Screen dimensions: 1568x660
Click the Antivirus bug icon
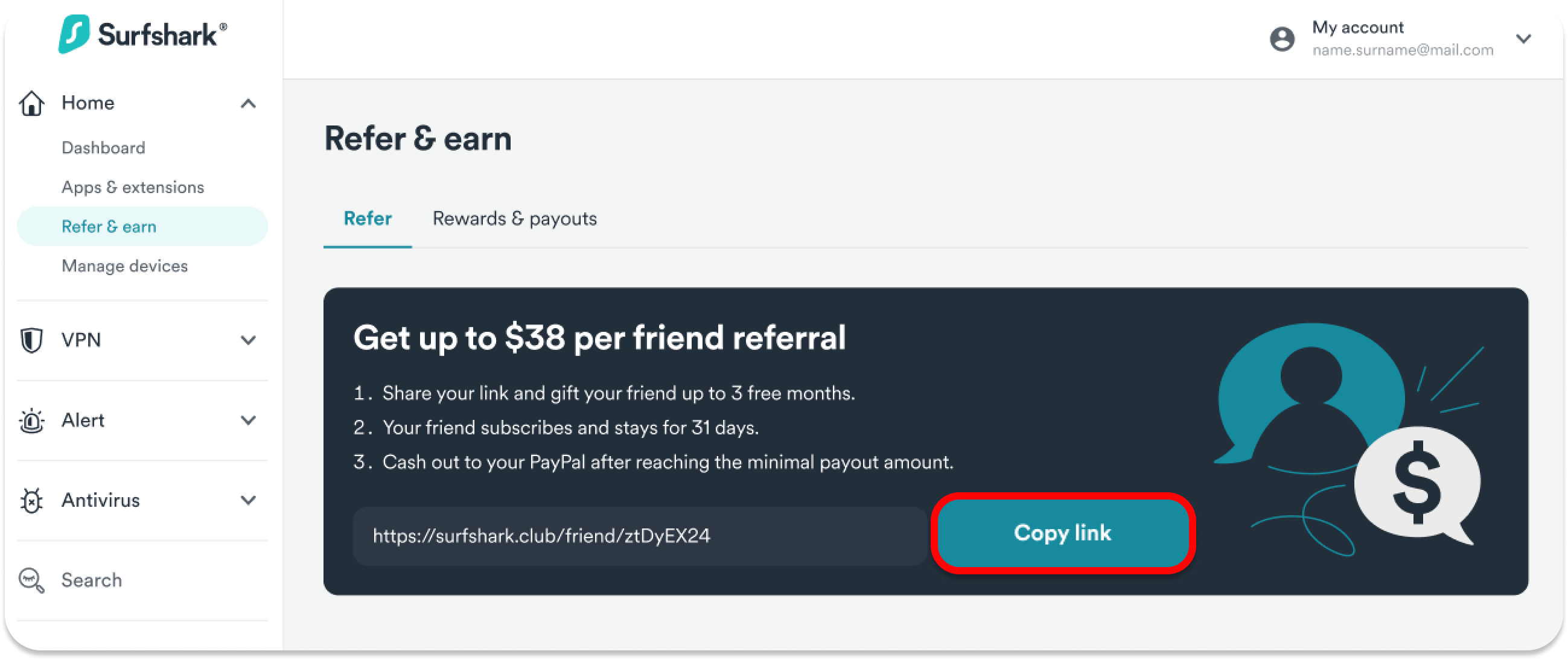31,501
